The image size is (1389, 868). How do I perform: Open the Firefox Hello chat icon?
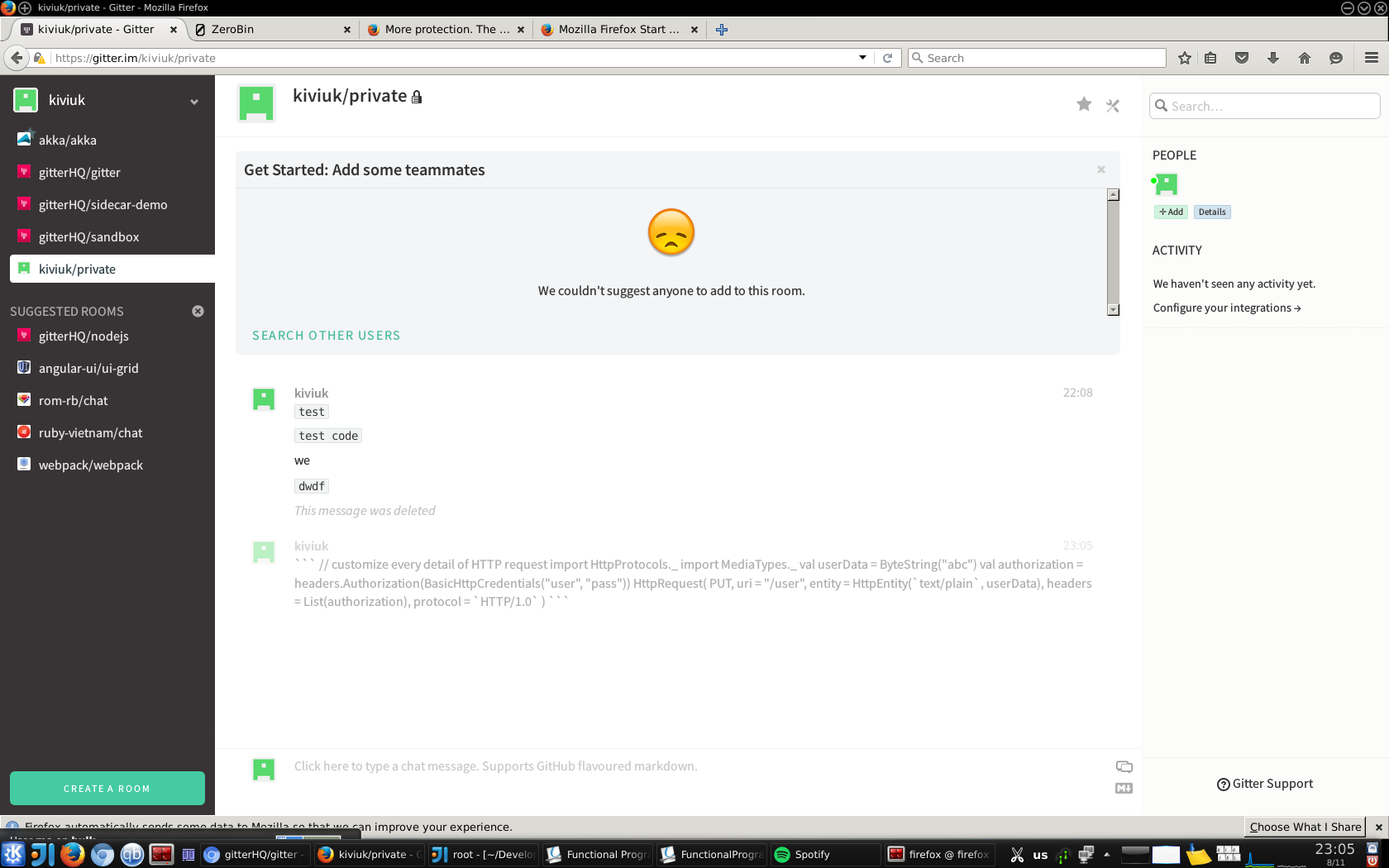click(1336, 58)
